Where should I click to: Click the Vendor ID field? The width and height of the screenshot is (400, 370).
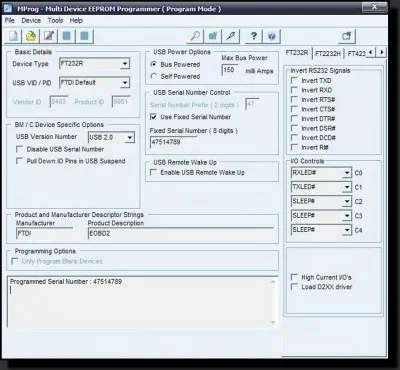[59, 101]
